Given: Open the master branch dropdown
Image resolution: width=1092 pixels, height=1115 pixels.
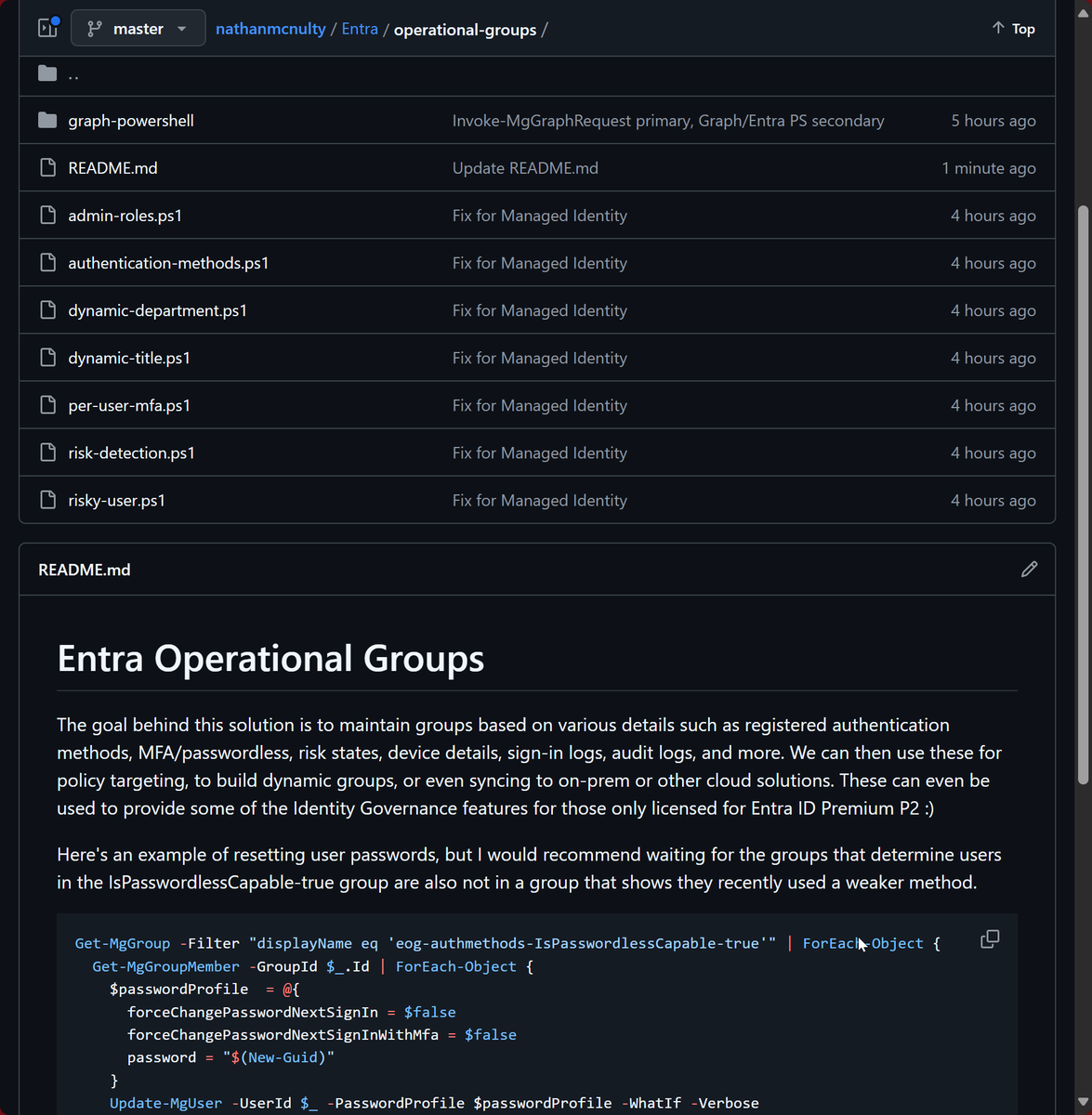Looking at the screenshot, I should point(138,29).
